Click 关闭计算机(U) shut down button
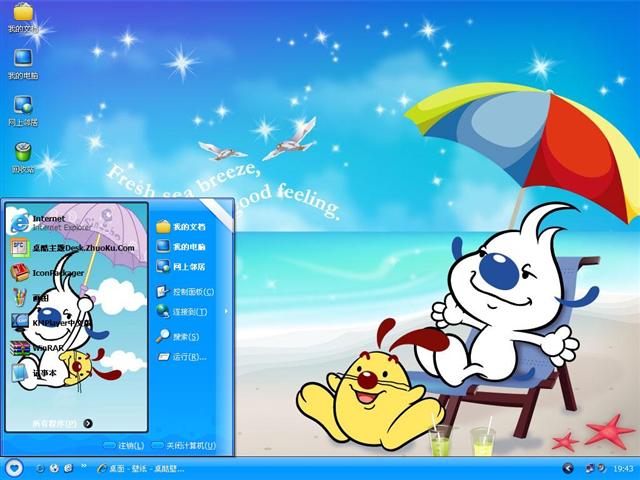 tap(183, 445)
